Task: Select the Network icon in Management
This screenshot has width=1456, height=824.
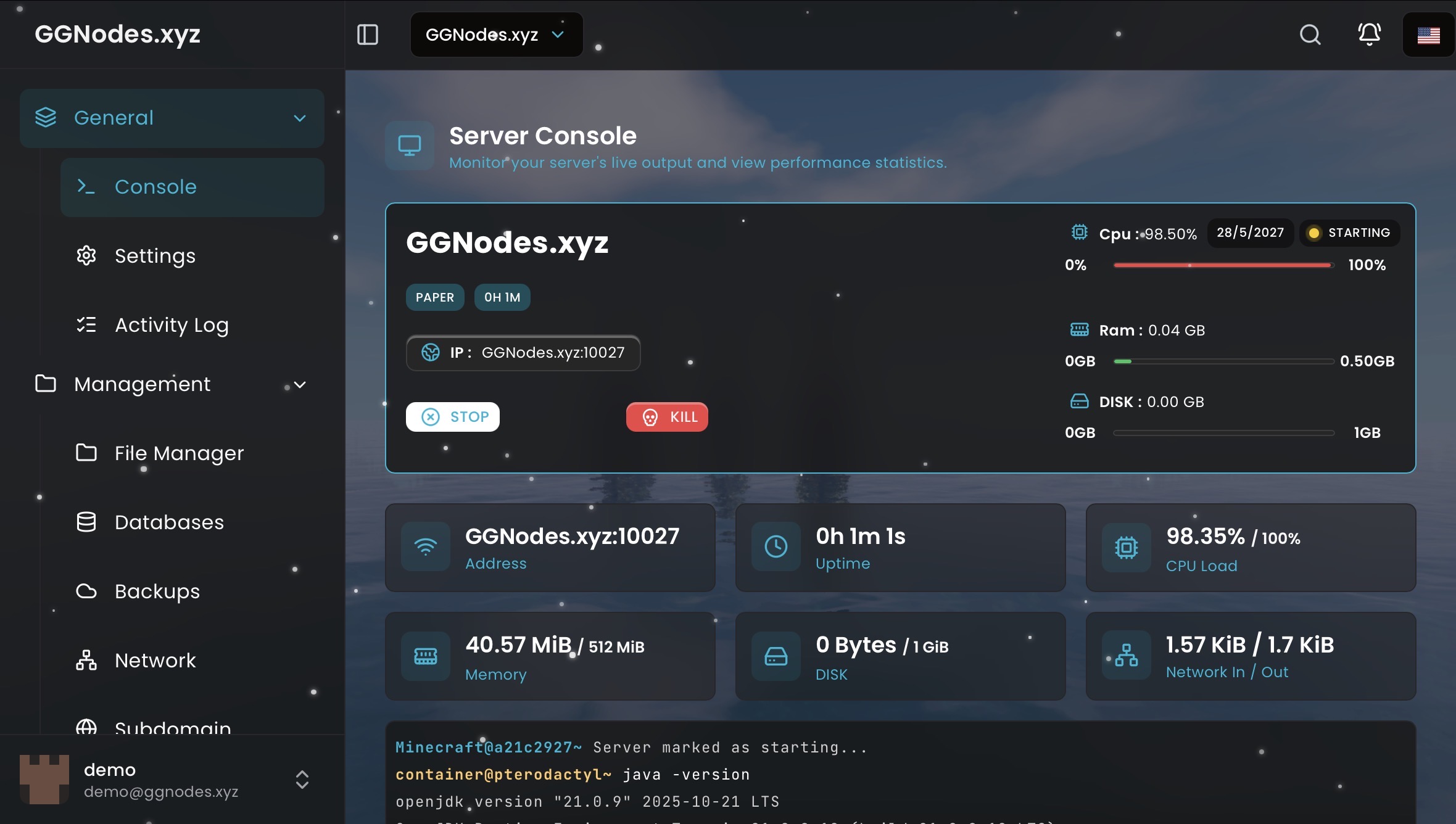Action: click(86, 660)
